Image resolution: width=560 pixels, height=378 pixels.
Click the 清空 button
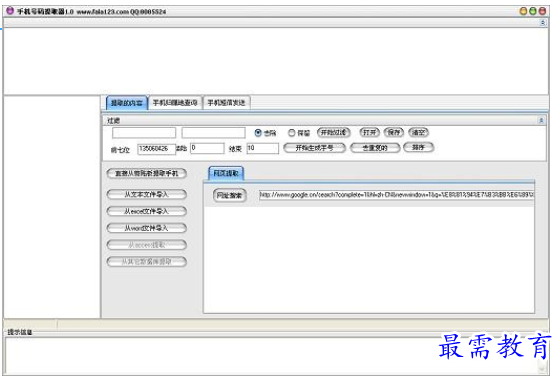(x=418, y=133)
